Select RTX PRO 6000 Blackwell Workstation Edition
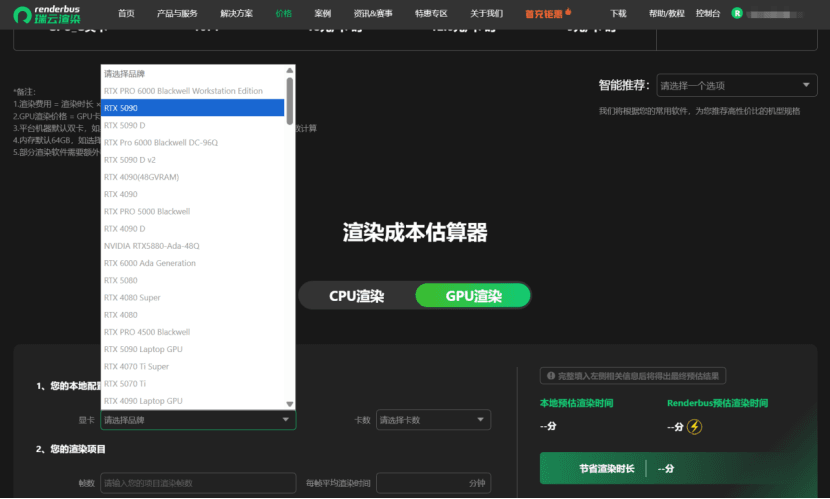This screenshot has width=830, height=499. point(193,91)
